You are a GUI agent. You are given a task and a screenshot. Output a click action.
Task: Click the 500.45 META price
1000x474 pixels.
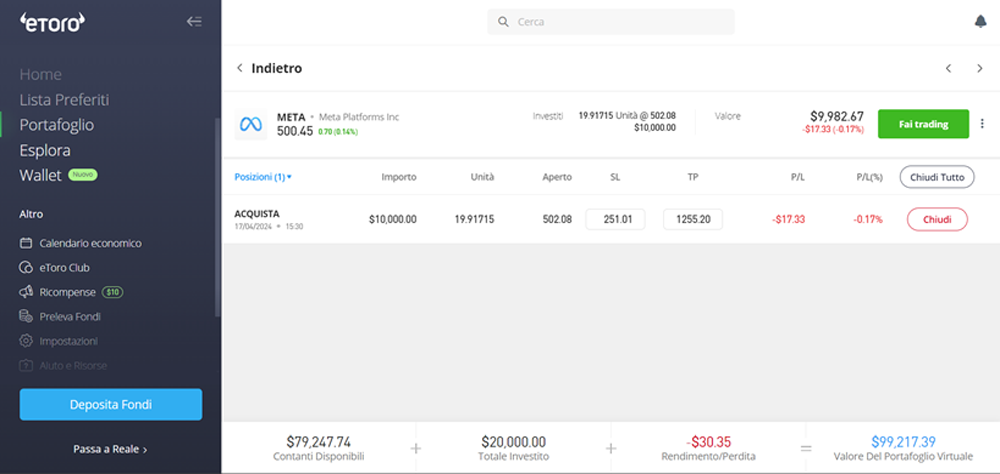(295, 131)
